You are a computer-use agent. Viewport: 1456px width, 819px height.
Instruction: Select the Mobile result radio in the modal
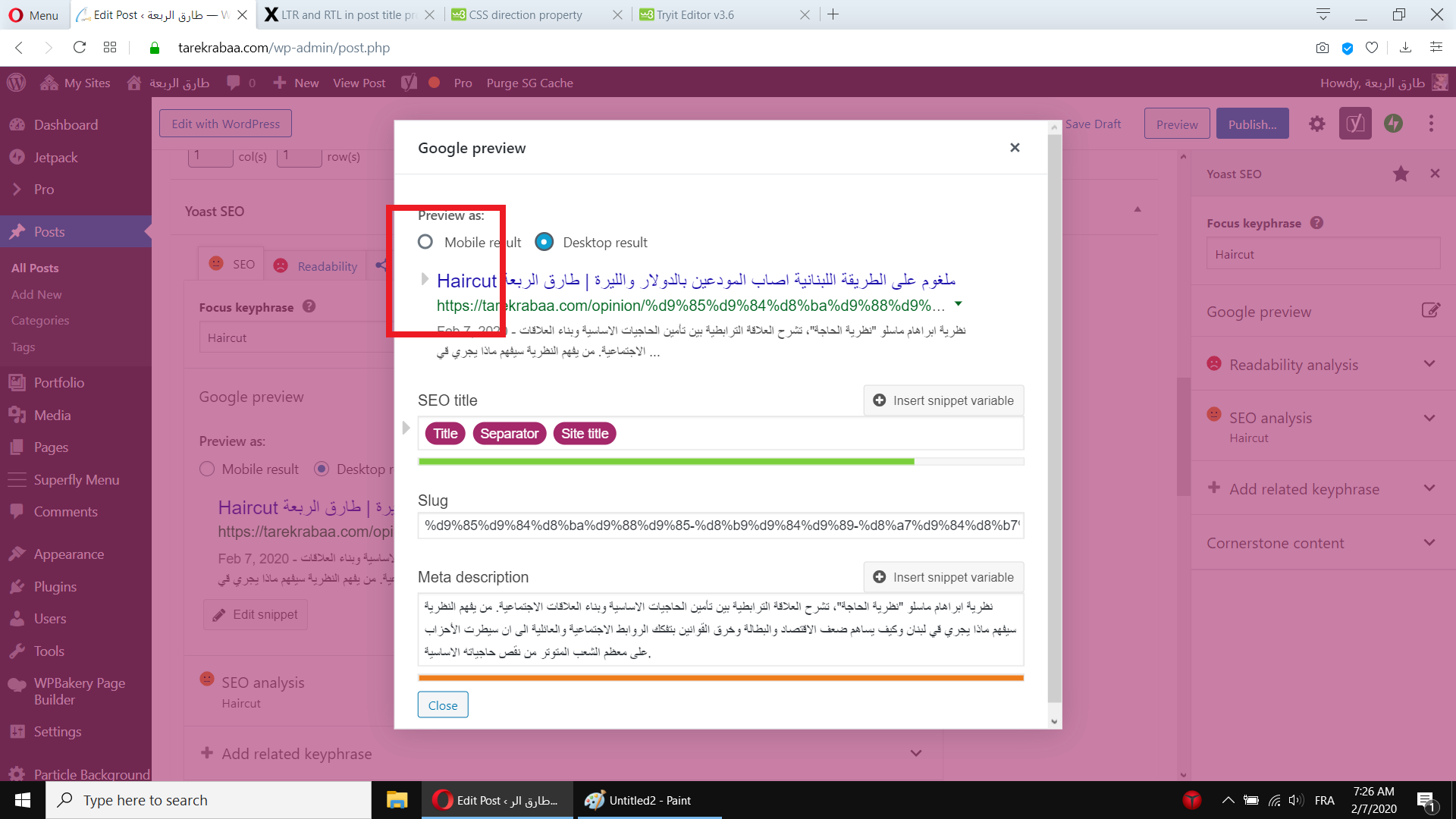tap(425, 242)
